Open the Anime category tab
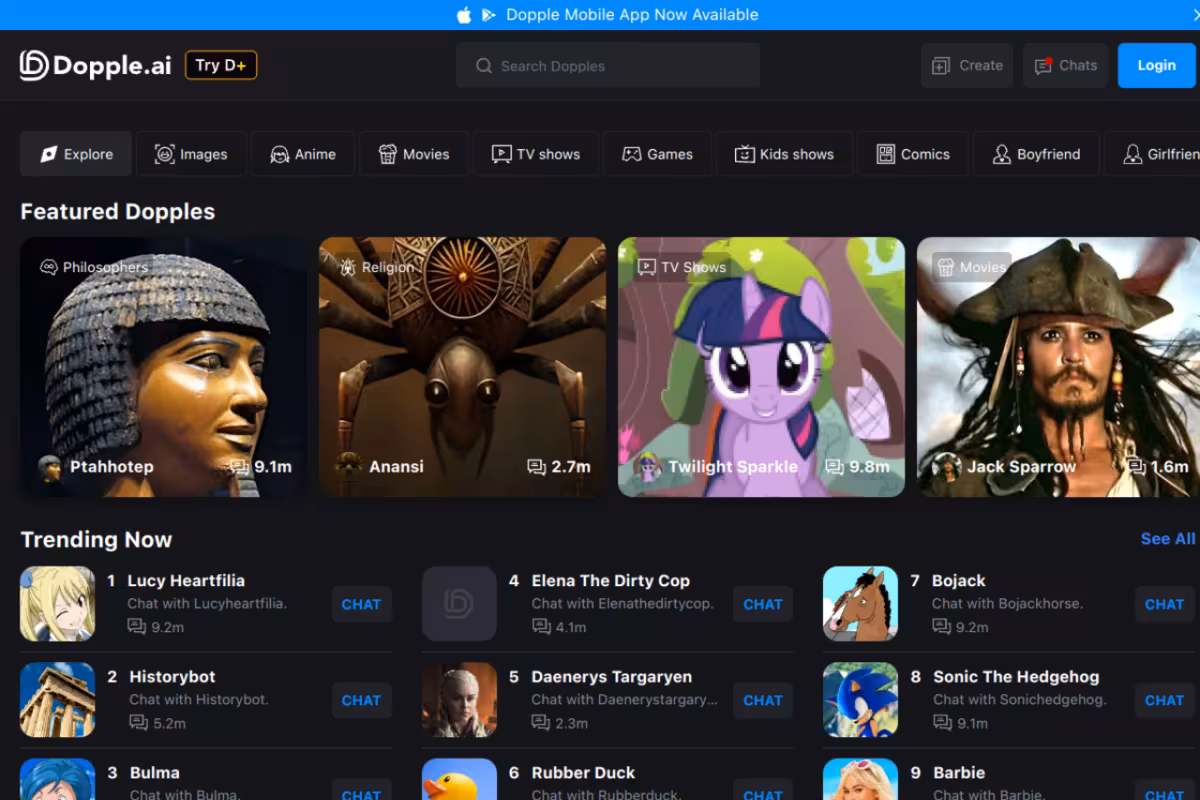This screenshot has height=800, width=1200. 303,154
